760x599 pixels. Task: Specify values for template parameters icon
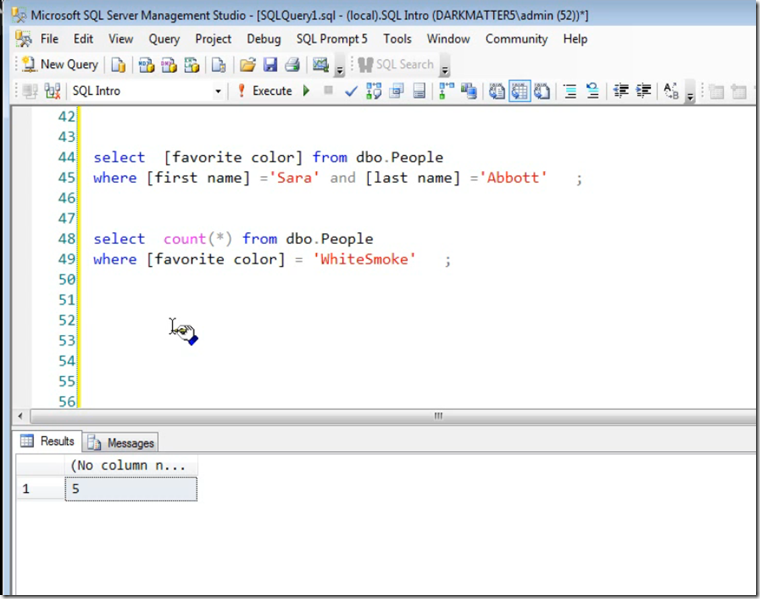pos(671,91)
